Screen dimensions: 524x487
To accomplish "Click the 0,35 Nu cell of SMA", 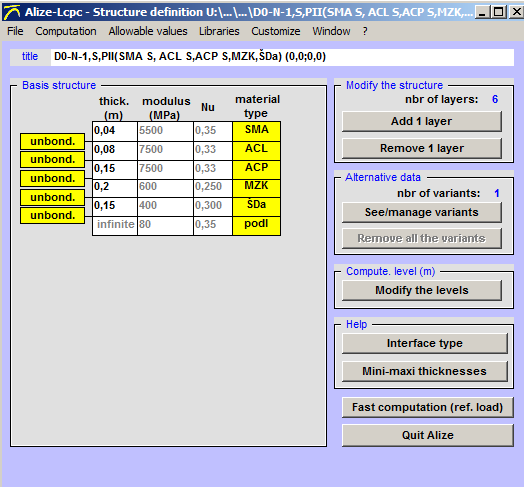I will [x=213, y=131].
